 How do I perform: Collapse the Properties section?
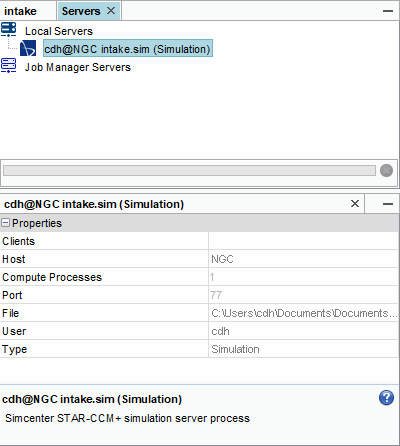pos(6,223)
